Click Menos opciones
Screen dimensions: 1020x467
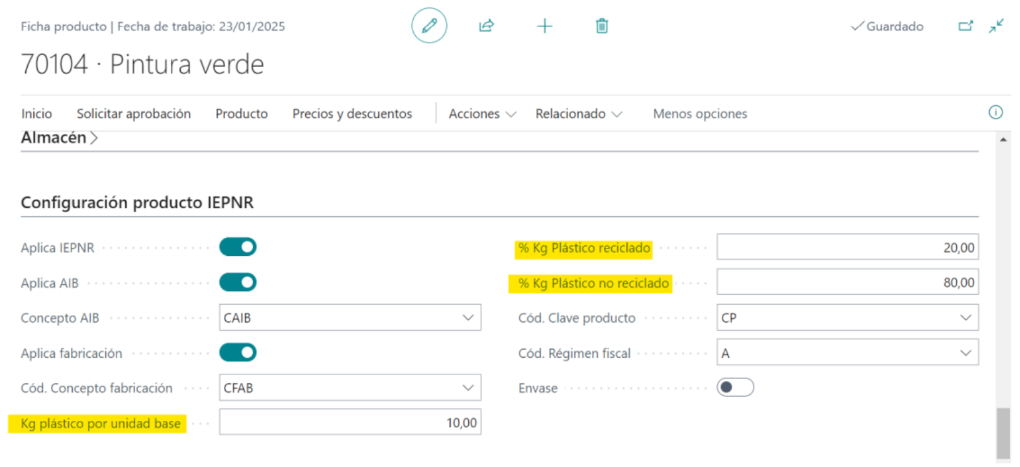click(700, 114)
